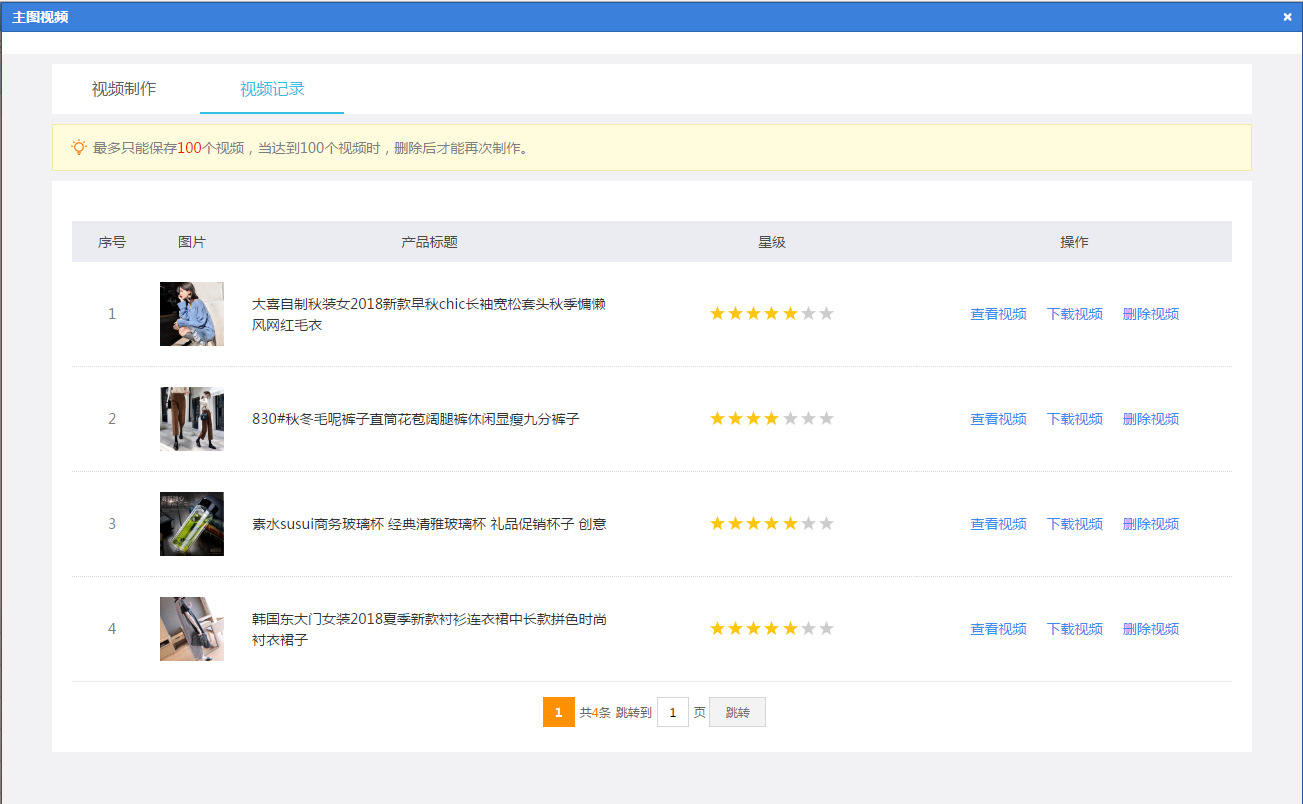The image size is (1303, 804).
Task: Click the lightbulb tip icon
Action: pos(79,148)
